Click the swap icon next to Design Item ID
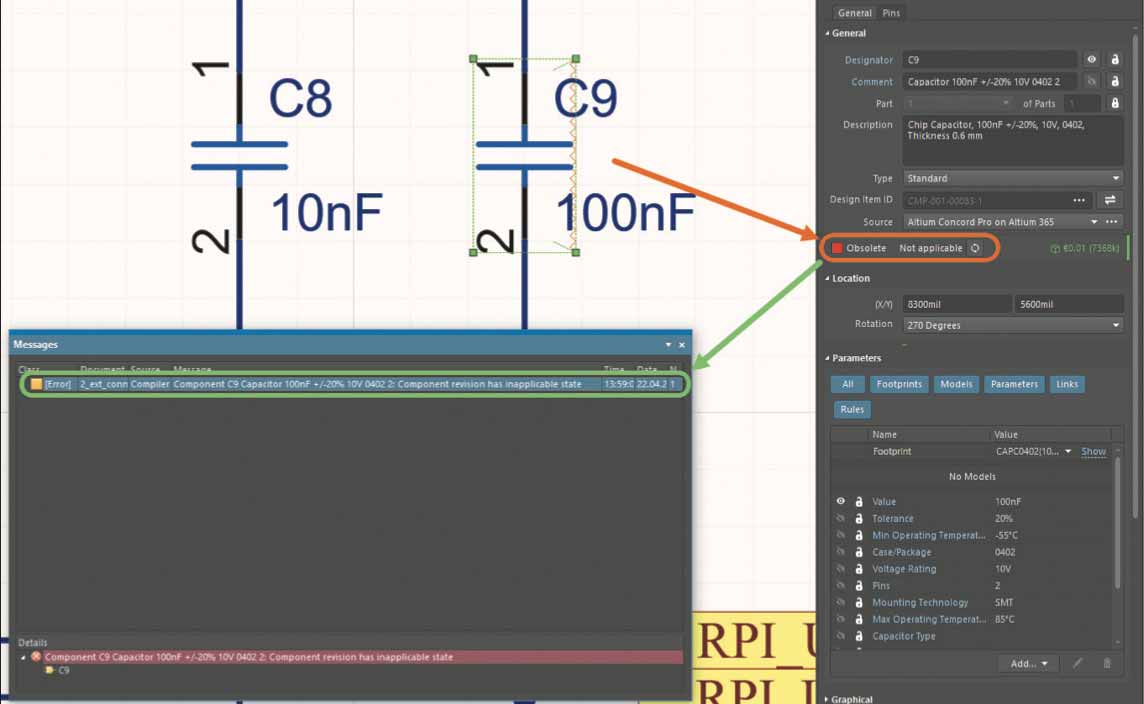 [x=1110, y=200]
